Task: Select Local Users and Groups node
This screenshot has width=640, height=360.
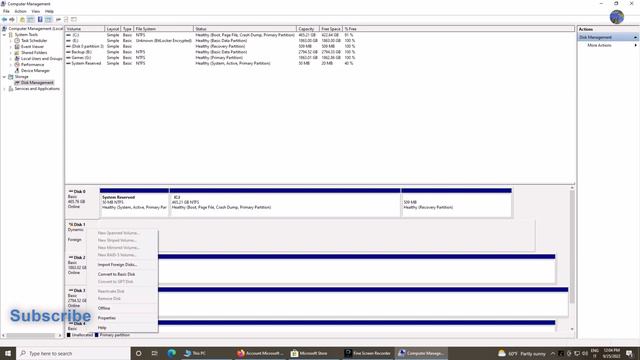Action: [42, 59]
